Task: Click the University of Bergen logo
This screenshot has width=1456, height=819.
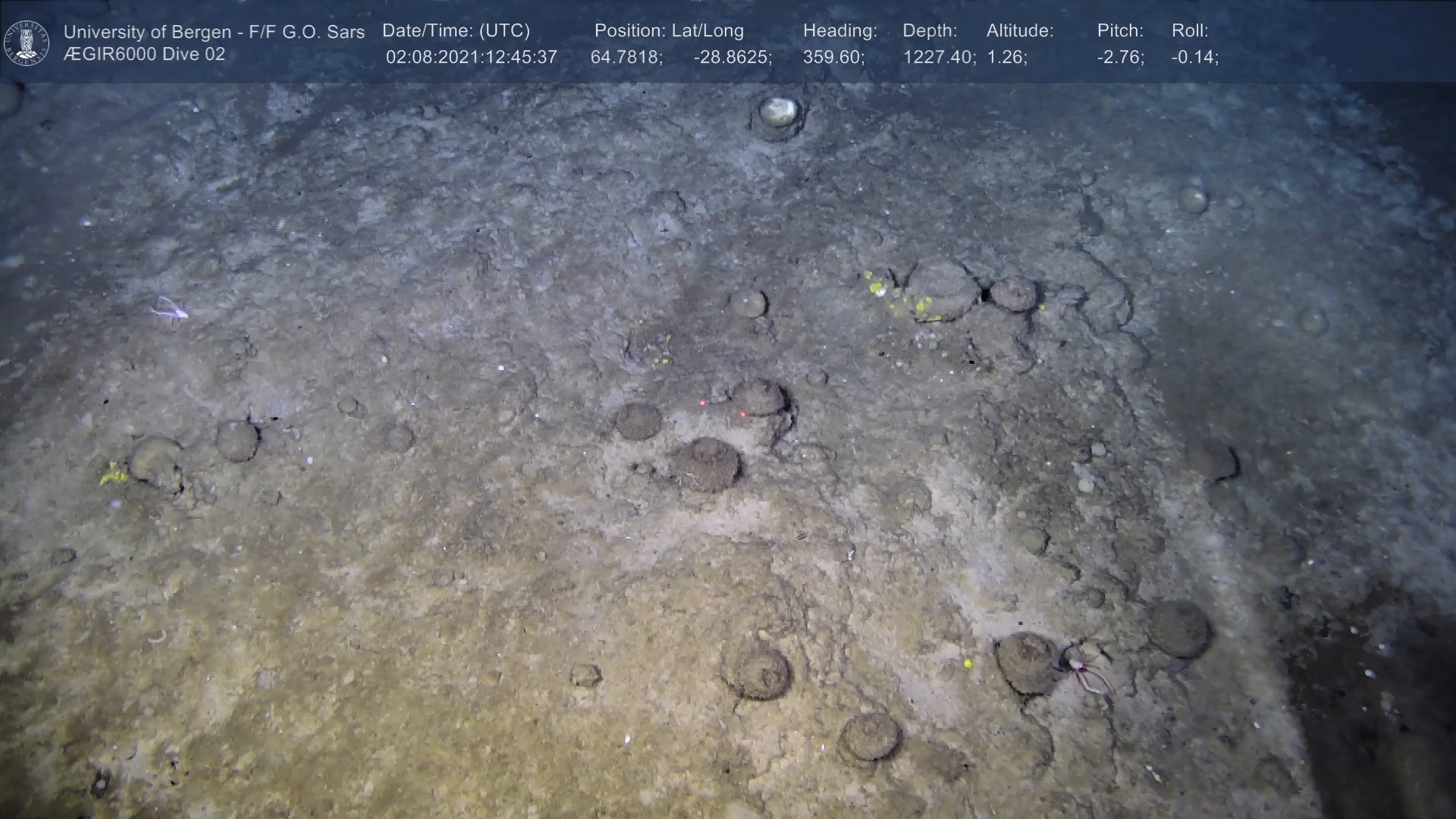Action: tap(27, 42)
